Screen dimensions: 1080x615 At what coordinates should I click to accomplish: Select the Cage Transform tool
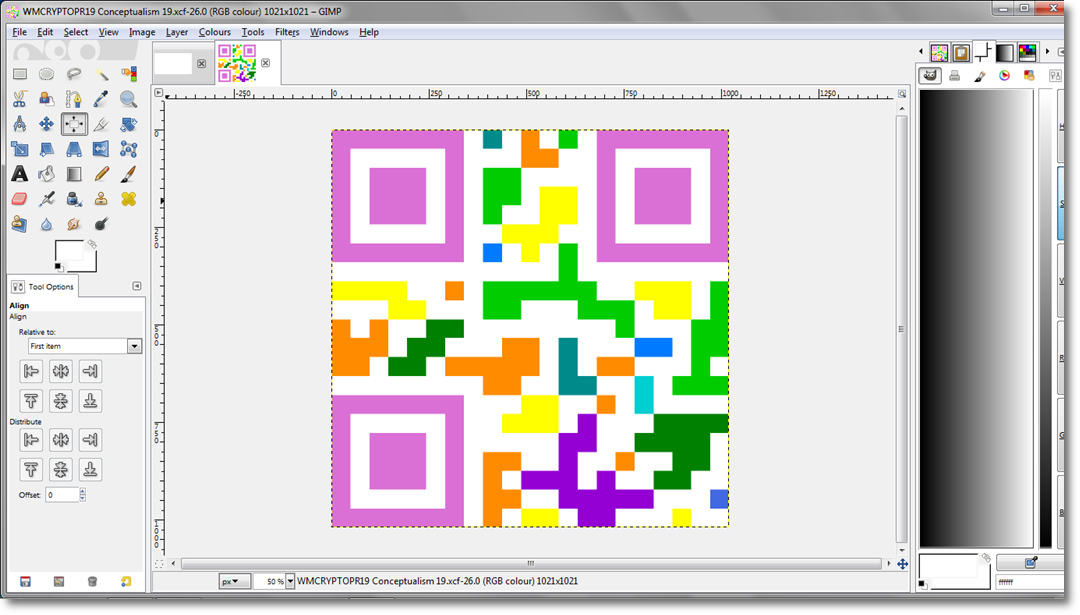pos(129,149)
